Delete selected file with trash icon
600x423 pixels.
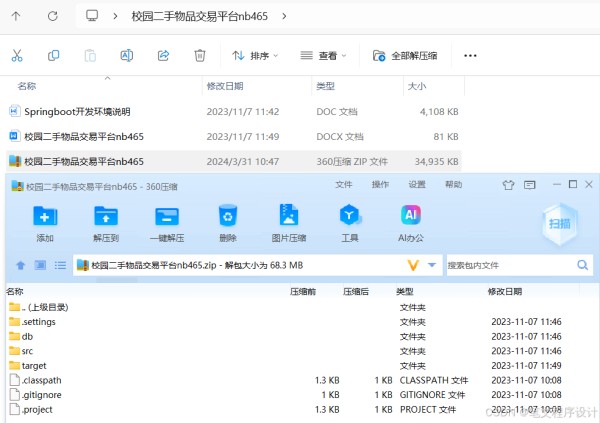point(200,56)
